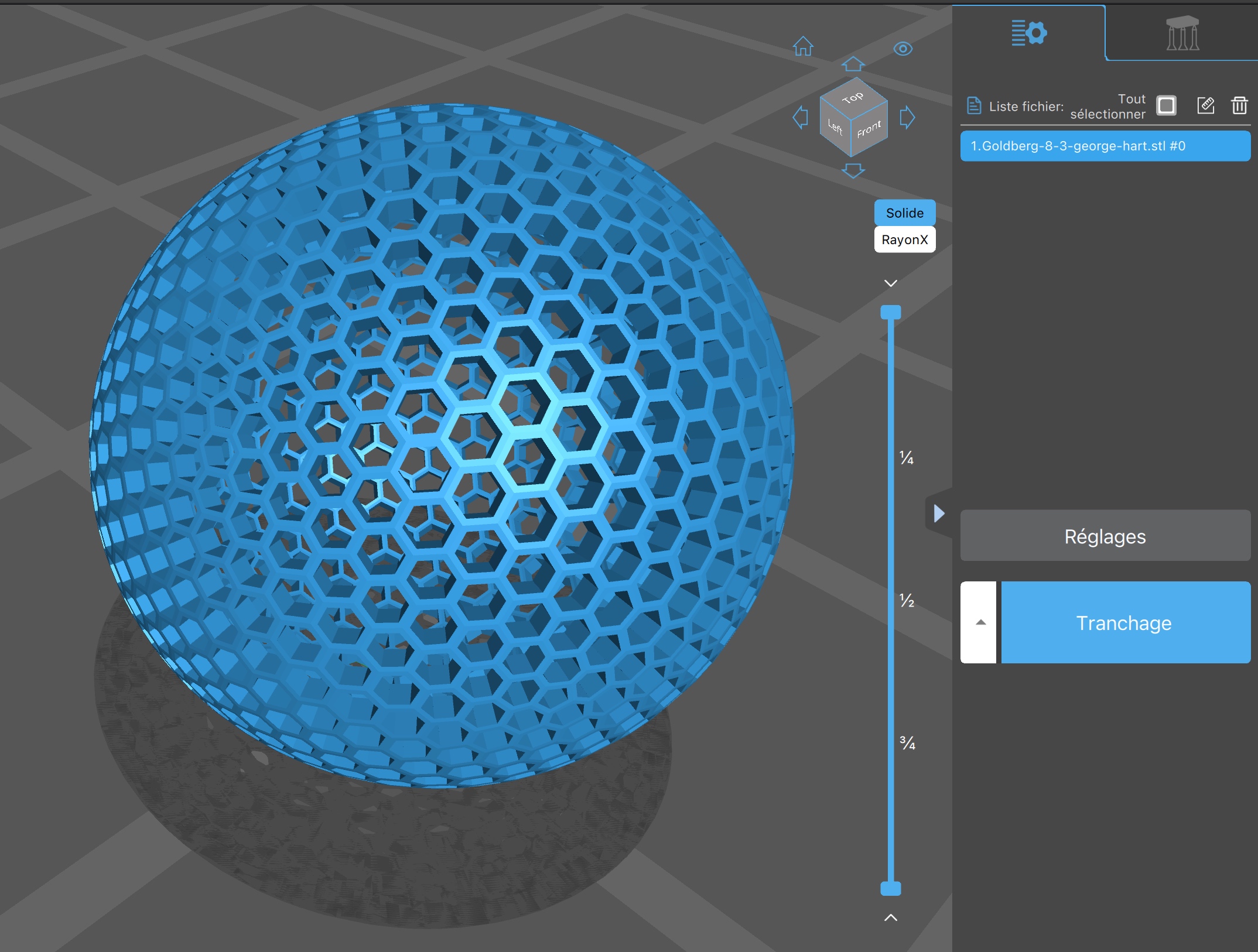
Task: Collapse the right panel with the arrow
Action: 939,513
